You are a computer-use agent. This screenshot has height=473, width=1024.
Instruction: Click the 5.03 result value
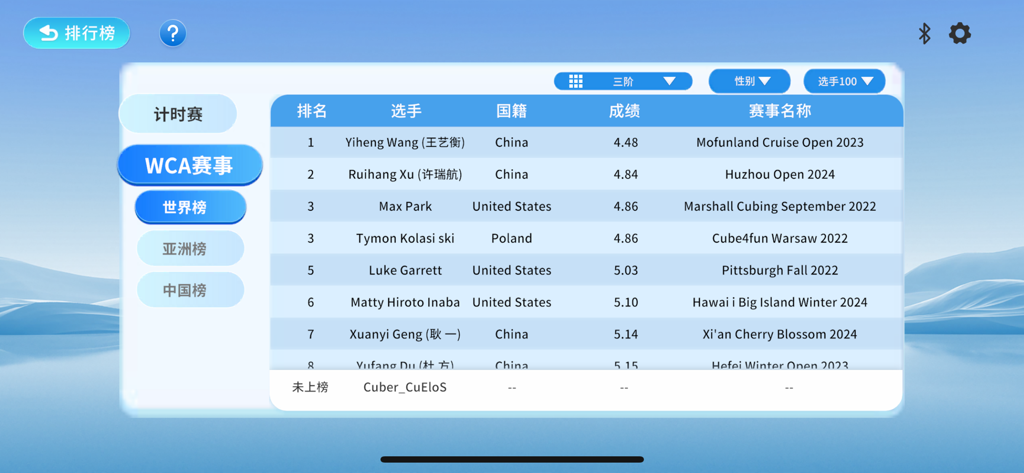pos(626,270)
